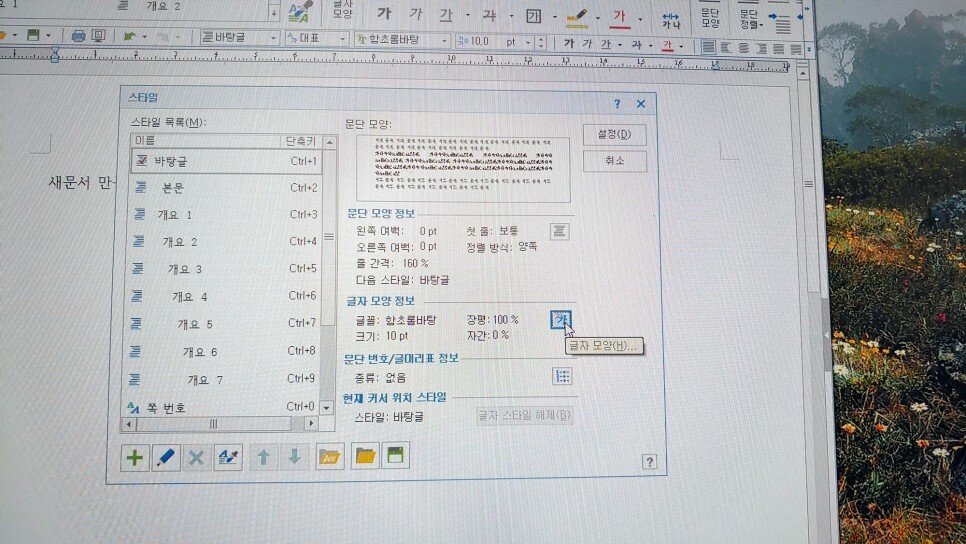Select the 개요 3 style in the list
This screenshot has width=966, height=544.
(224, 269)
